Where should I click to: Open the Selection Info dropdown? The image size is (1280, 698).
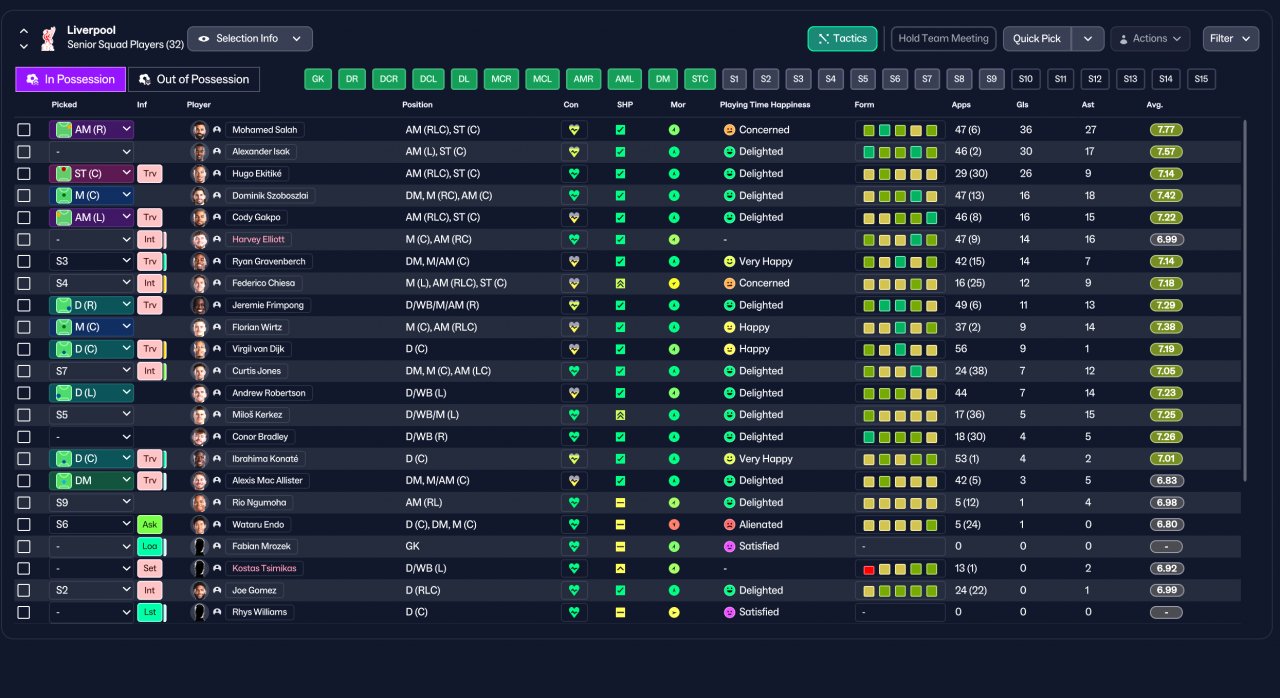[x=250, y=39]
